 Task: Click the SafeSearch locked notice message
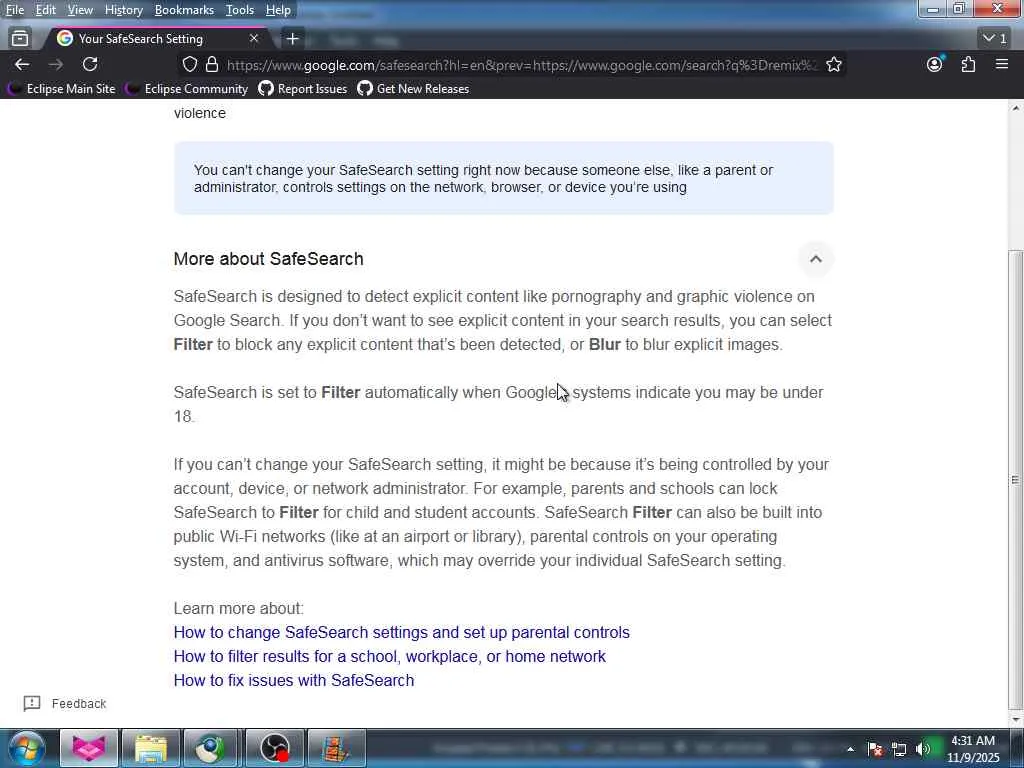pos(504,178)
